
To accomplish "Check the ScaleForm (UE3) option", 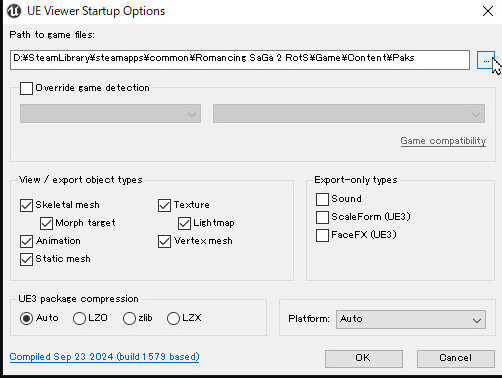I will [322, 217].
